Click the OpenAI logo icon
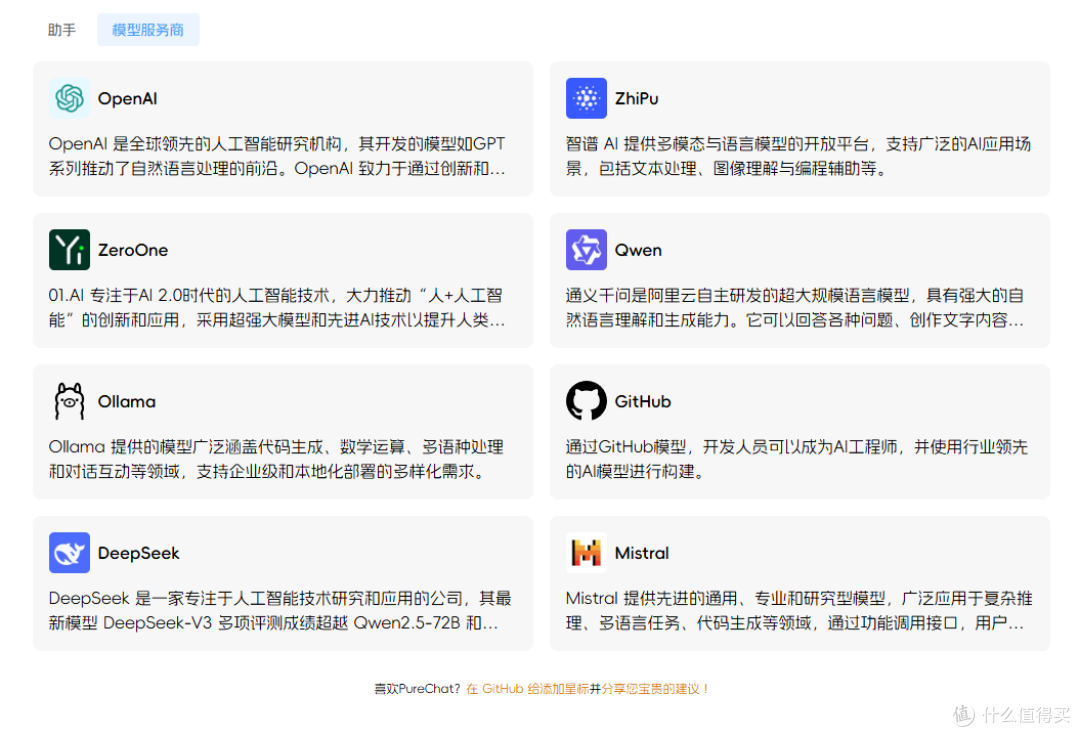 coord(69,98)
